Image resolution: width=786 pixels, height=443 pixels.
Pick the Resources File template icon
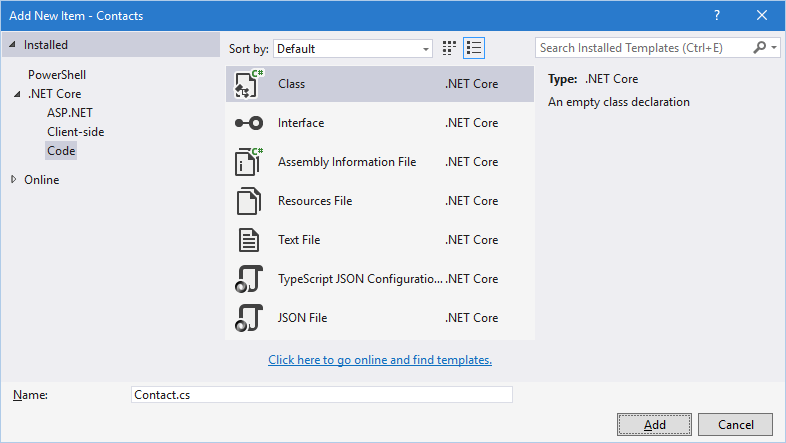(x=248, y=201)
